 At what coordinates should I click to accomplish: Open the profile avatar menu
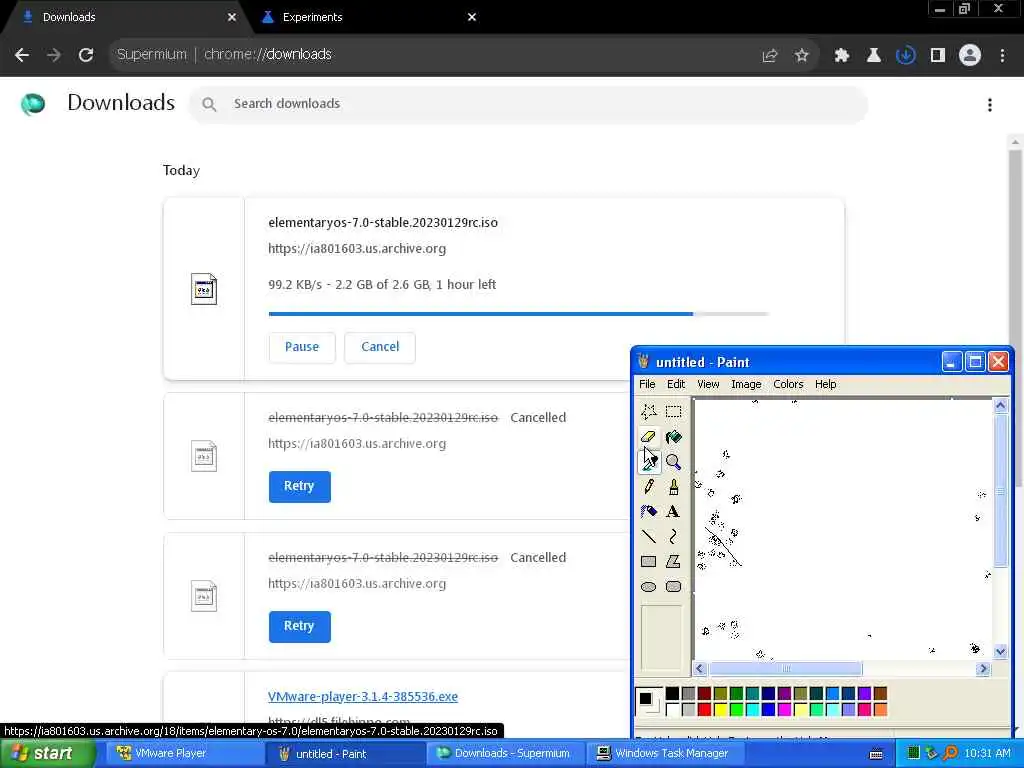970,56
